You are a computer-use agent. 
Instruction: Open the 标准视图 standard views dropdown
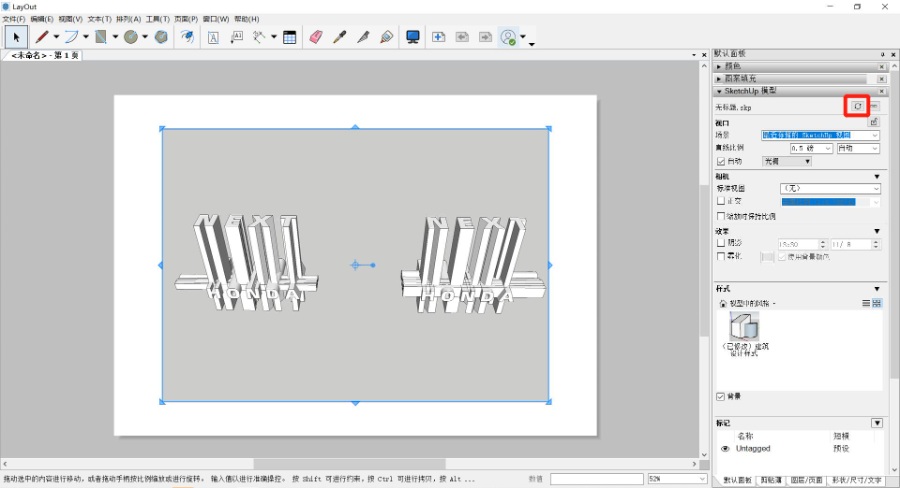point(829,188)
